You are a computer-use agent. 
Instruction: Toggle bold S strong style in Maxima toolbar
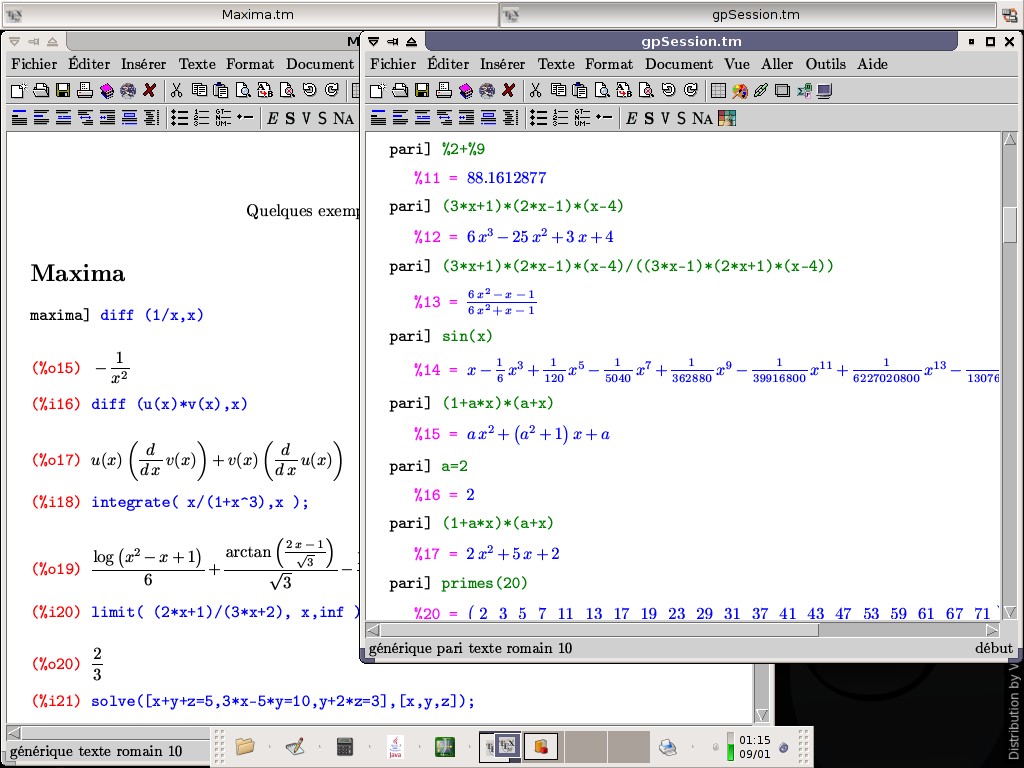[290, 118]
